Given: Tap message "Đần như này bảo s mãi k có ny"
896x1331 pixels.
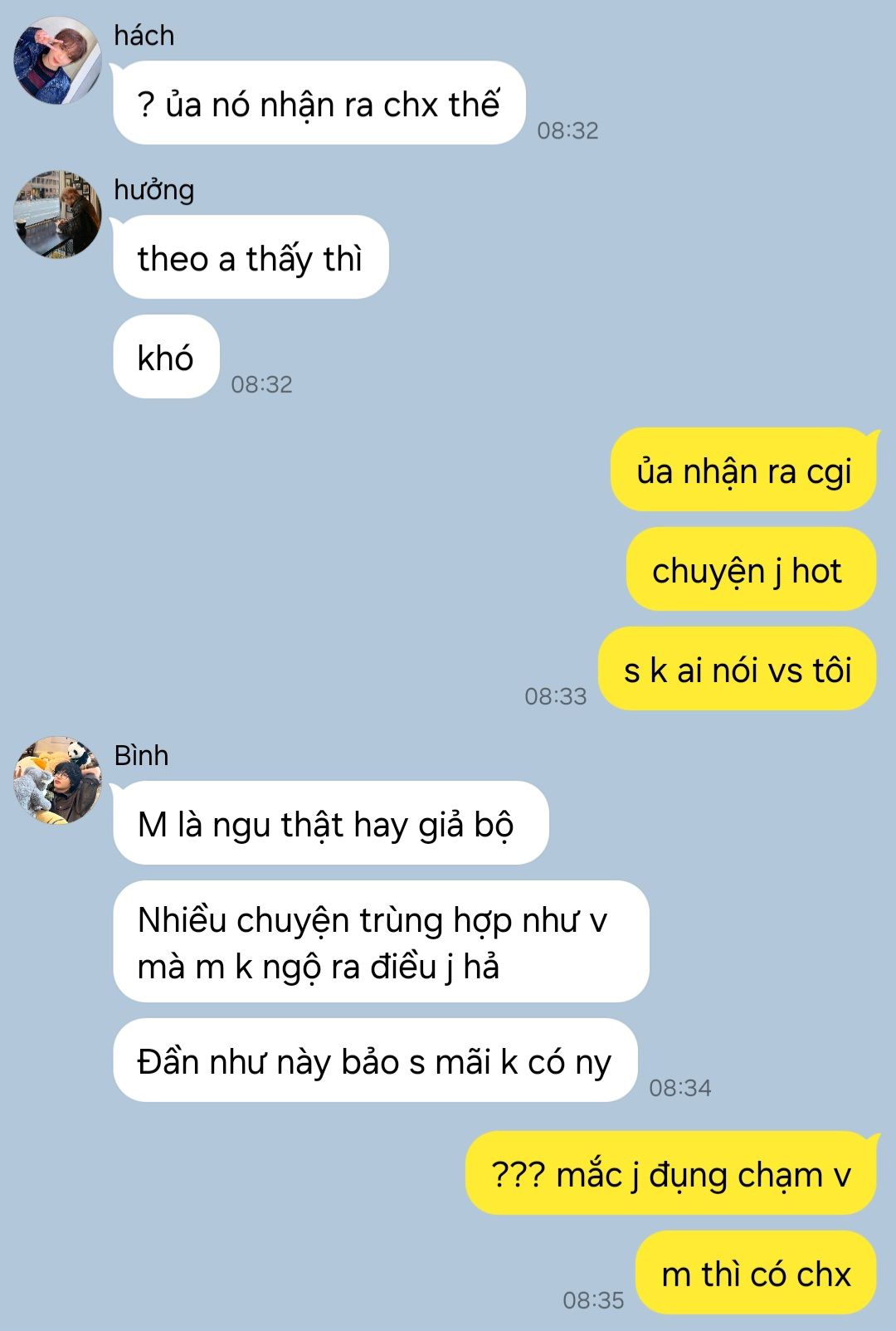Looking at the screenshot, I should coord(375,1060).
